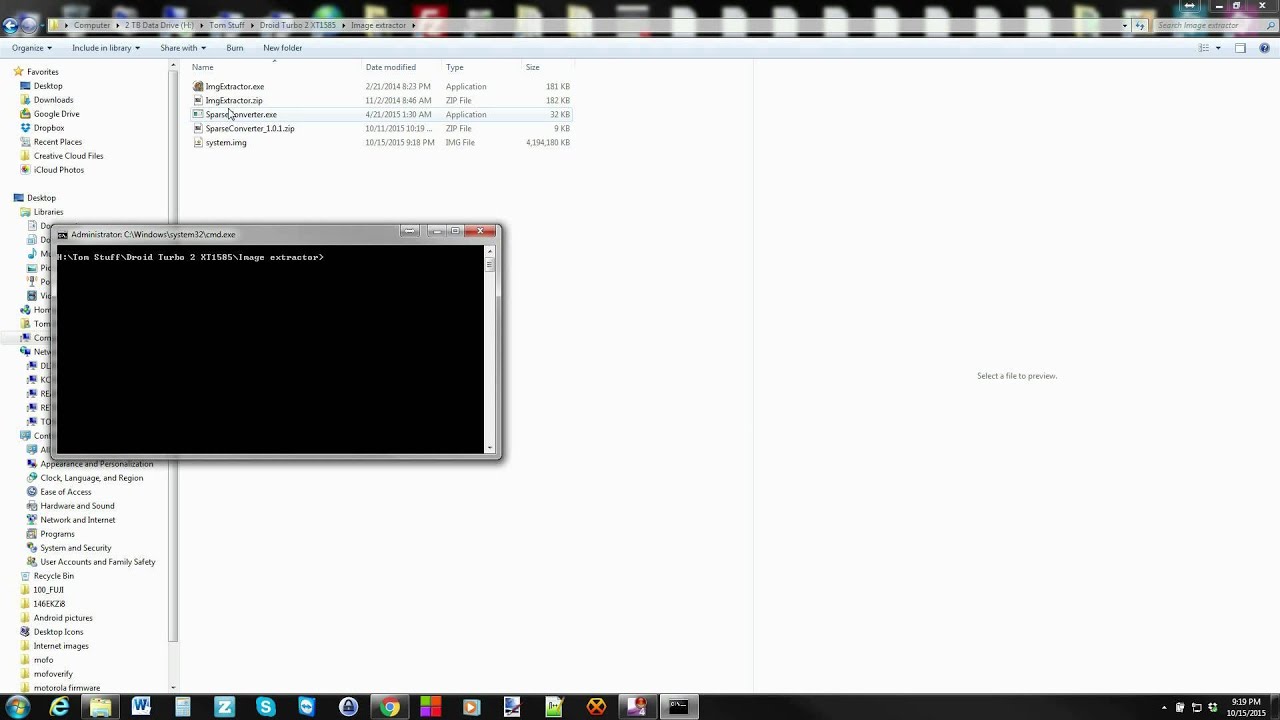The image size is (1280, 720).
Task: Open User Accounts and Family Safety
Action: pyautogui.click(x=98, y=562)
